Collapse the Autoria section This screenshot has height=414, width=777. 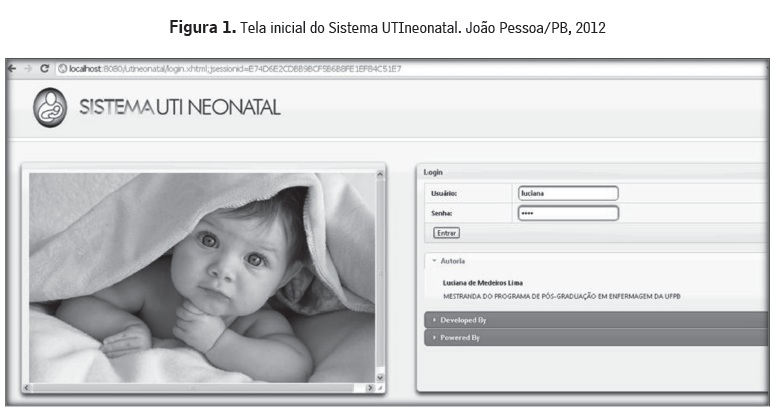tap(448, 261)
